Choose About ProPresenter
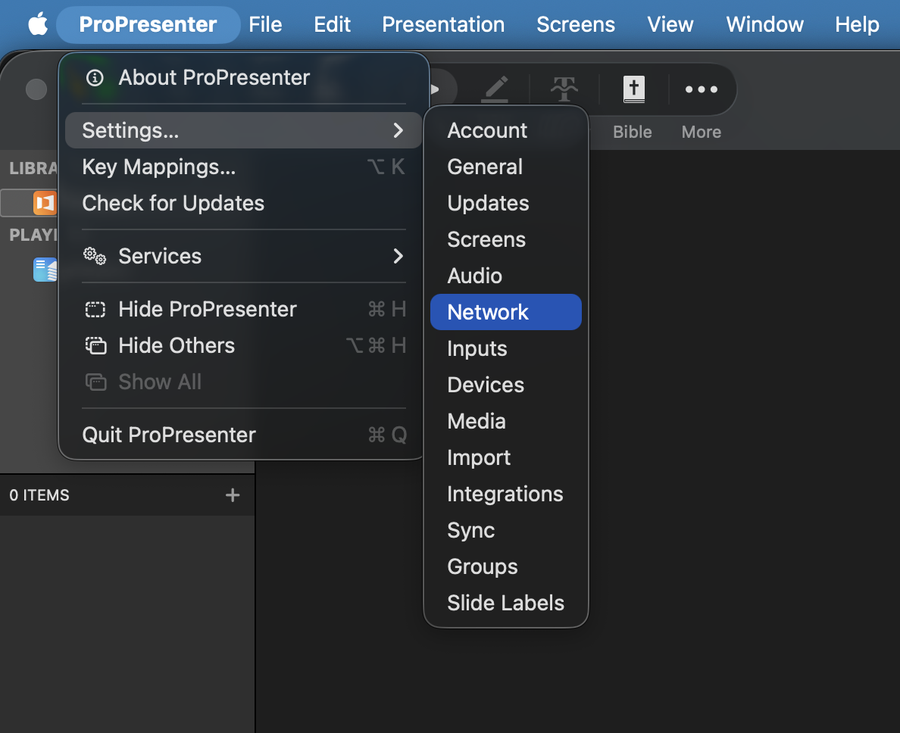Viewport: 900px width, 733px height. [x=244, y=77]
